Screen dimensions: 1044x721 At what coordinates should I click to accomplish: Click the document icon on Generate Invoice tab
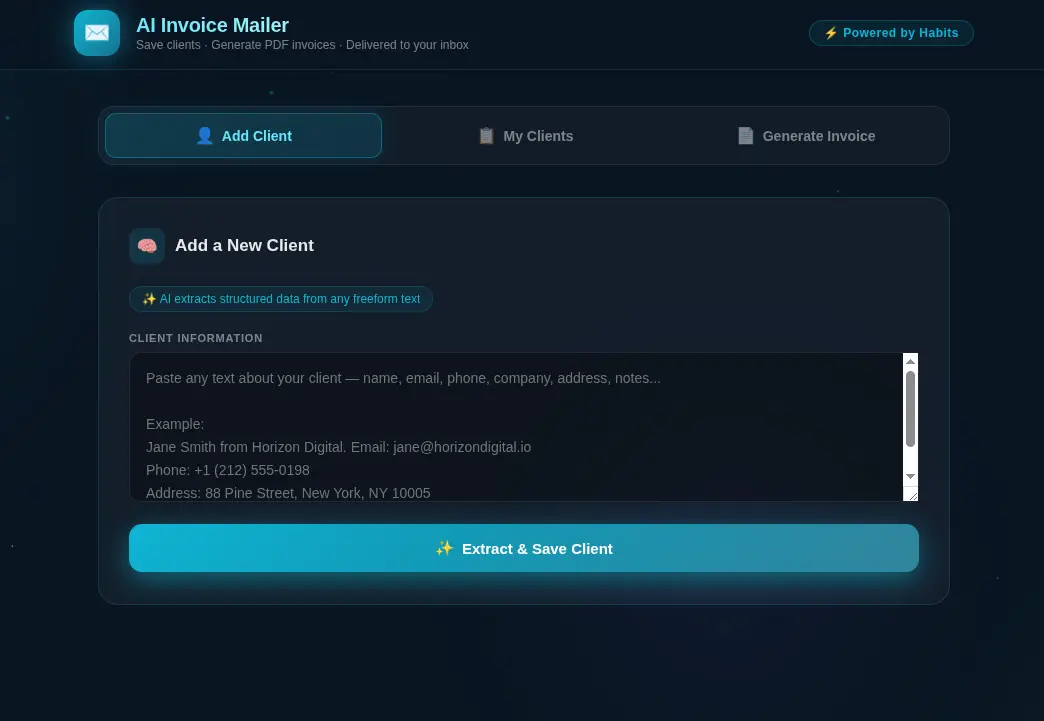point(746,136)
